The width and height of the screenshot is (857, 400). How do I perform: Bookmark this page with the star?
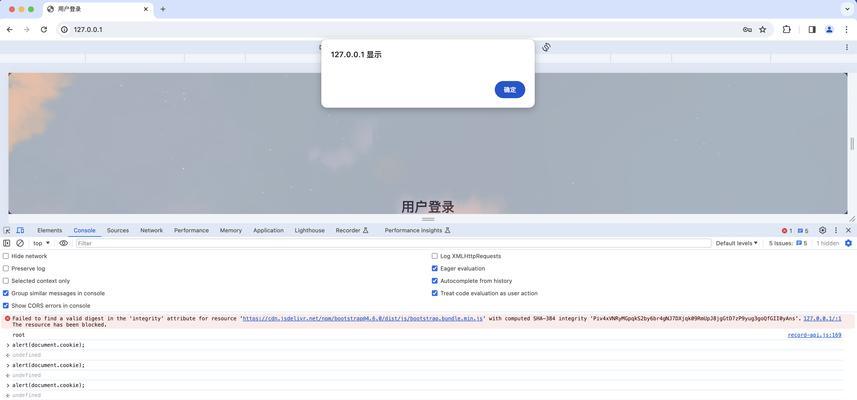click(x=762, y=30)
